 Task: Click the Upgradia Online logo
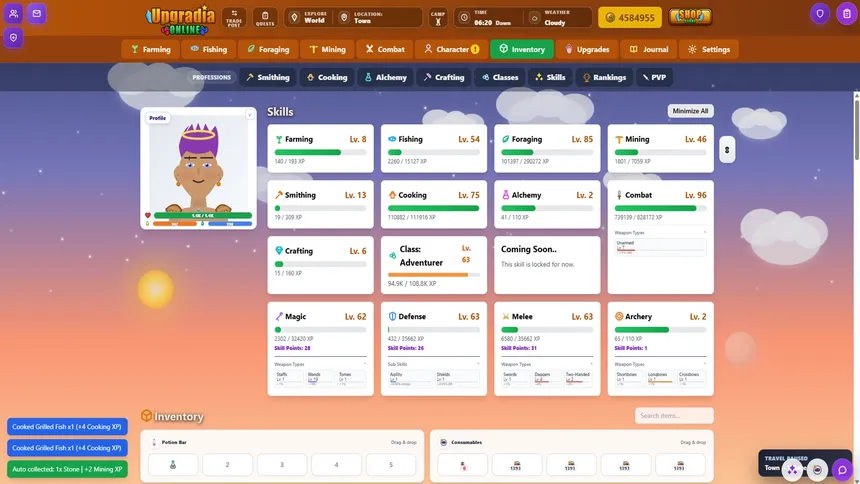coord(180,20)
